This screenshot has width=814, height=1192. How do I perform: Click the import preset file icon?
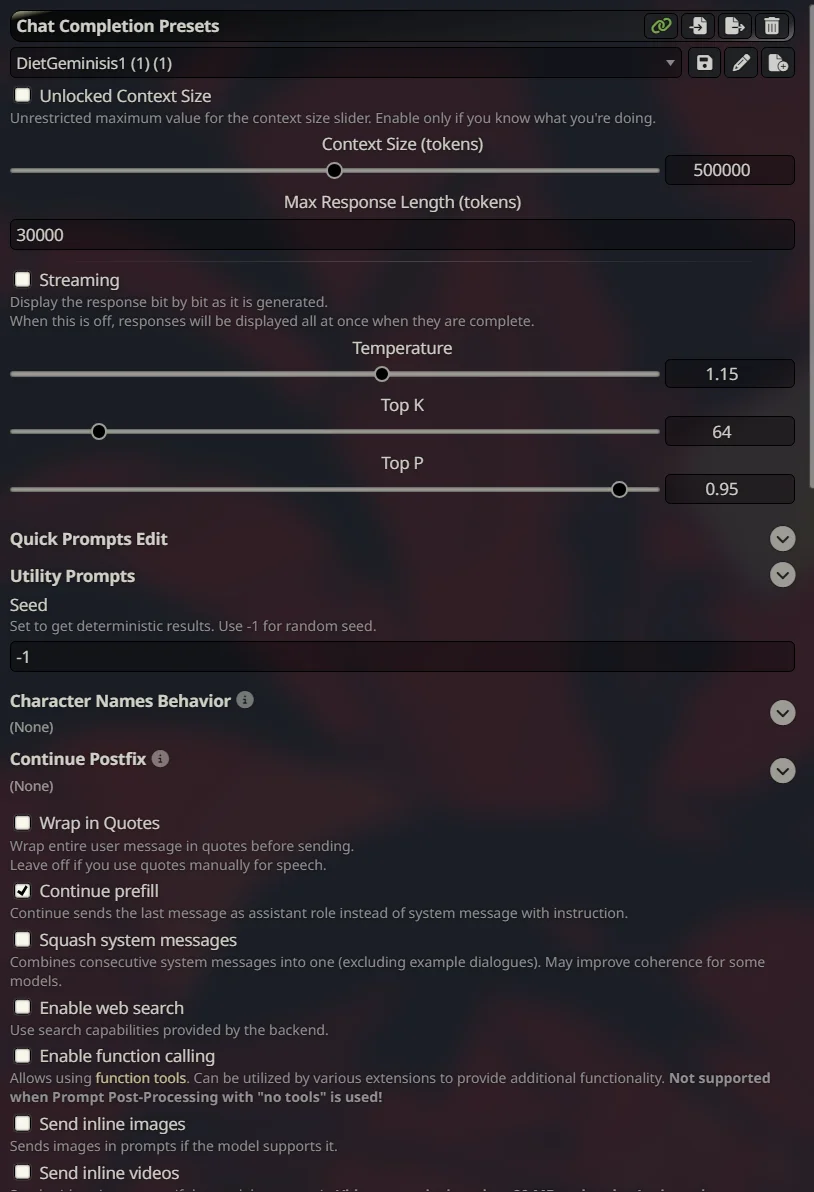click(698, 26)
